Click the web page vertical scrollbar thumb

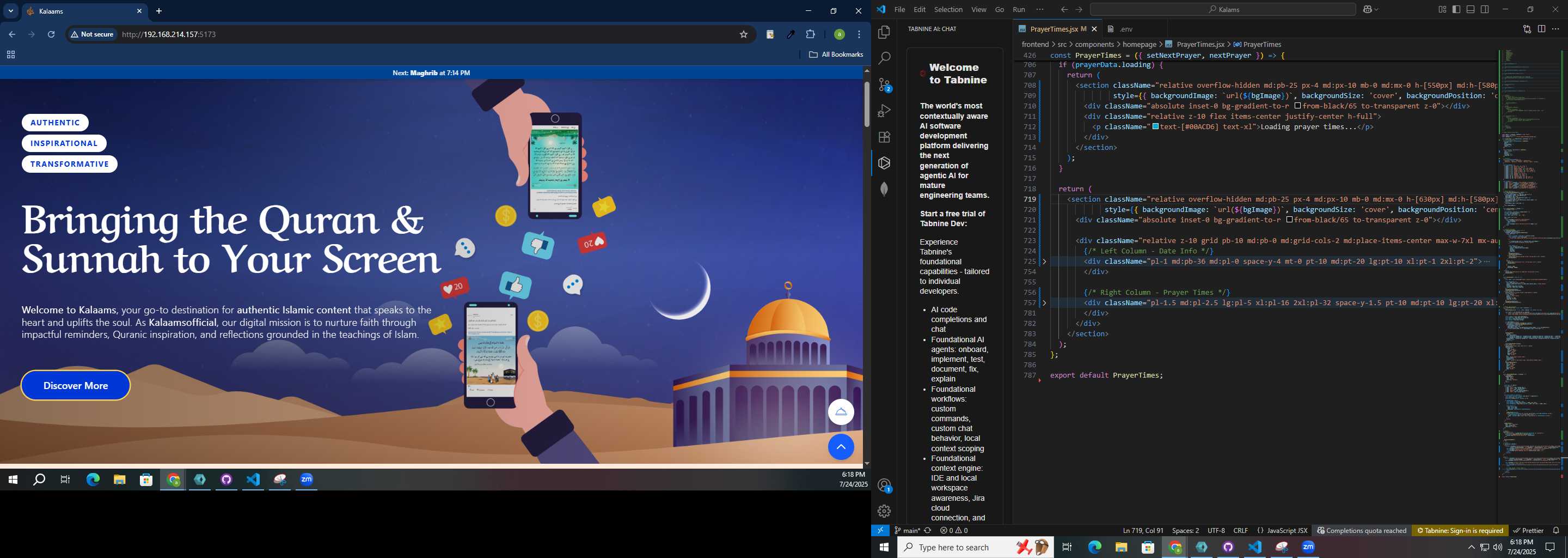click(x=867, y=104)
